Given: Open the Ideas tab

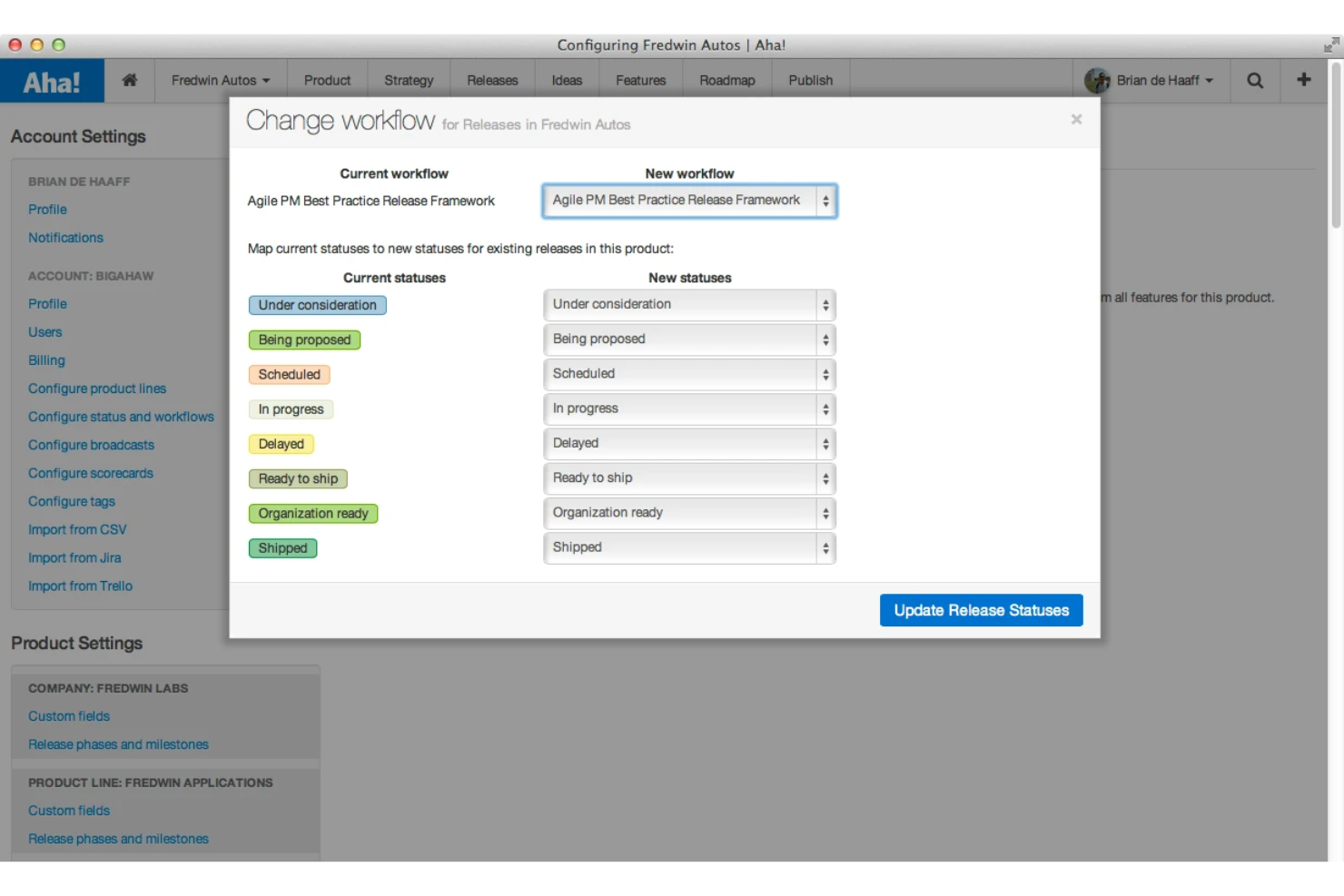Looking at the screenshot, I should 567,80.
